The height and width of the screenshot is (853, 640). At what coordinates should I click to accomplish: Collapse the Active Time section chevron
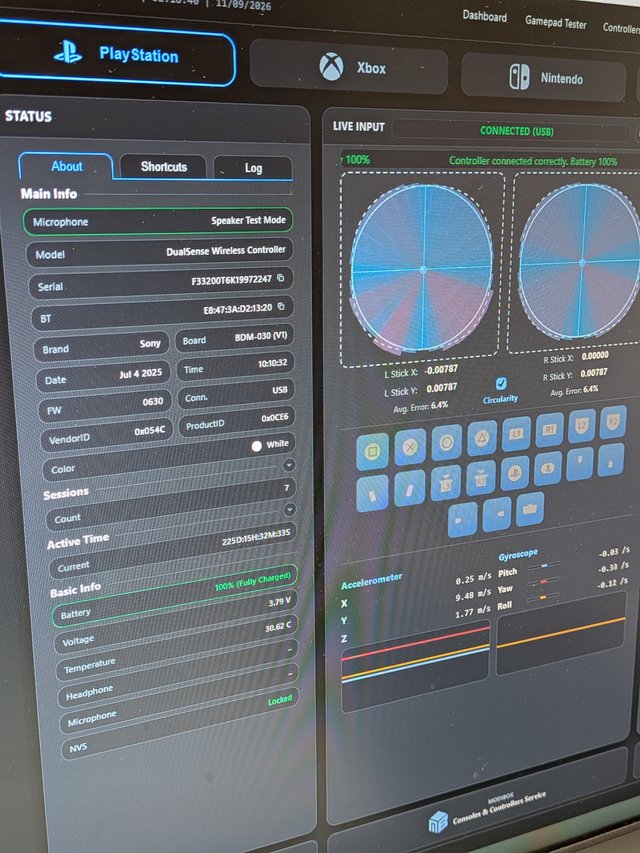[x=290, y=510]
